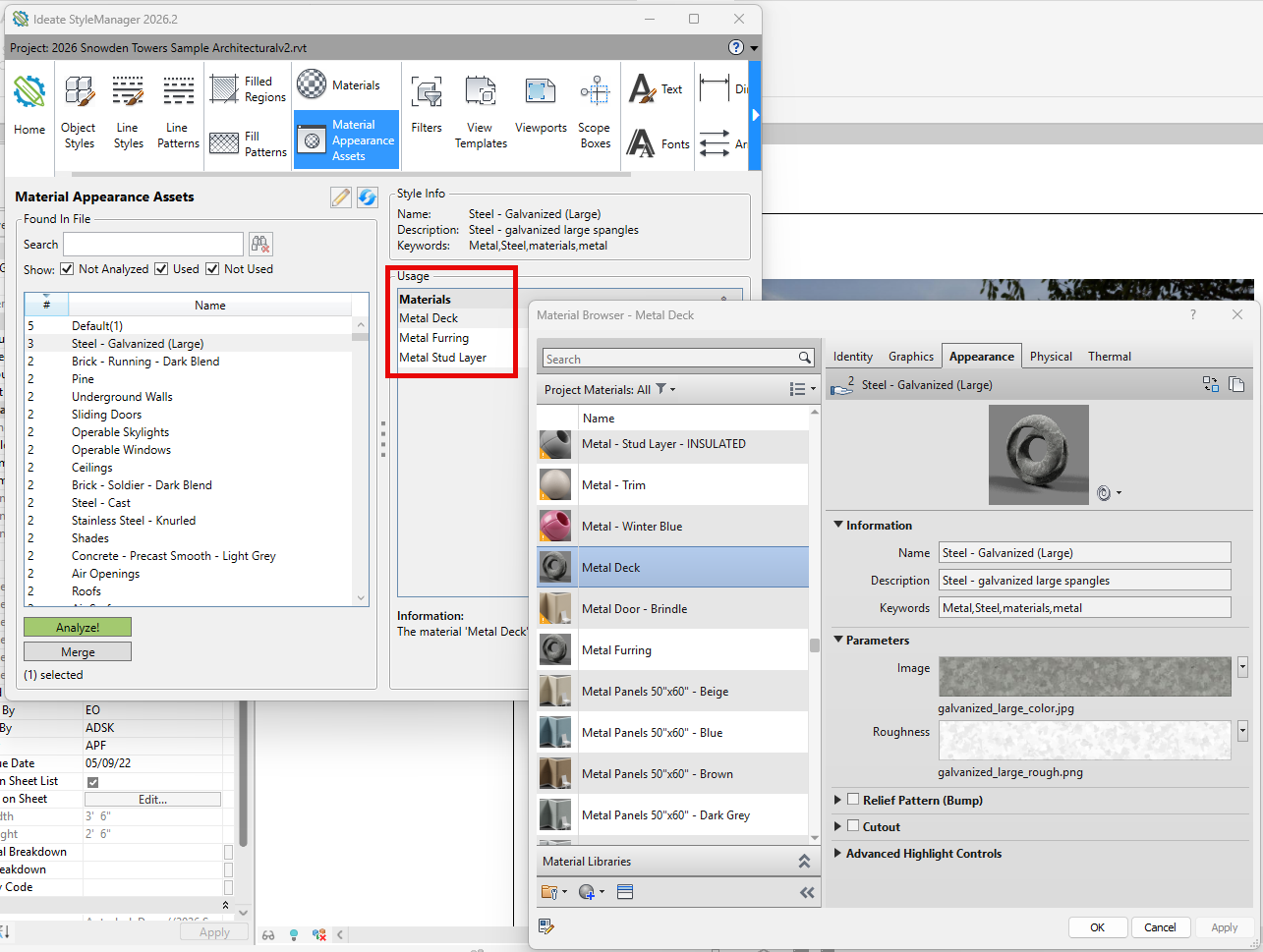
Task: Click the StyleManager Found In File search field
Action: click(x=153, y=244)
